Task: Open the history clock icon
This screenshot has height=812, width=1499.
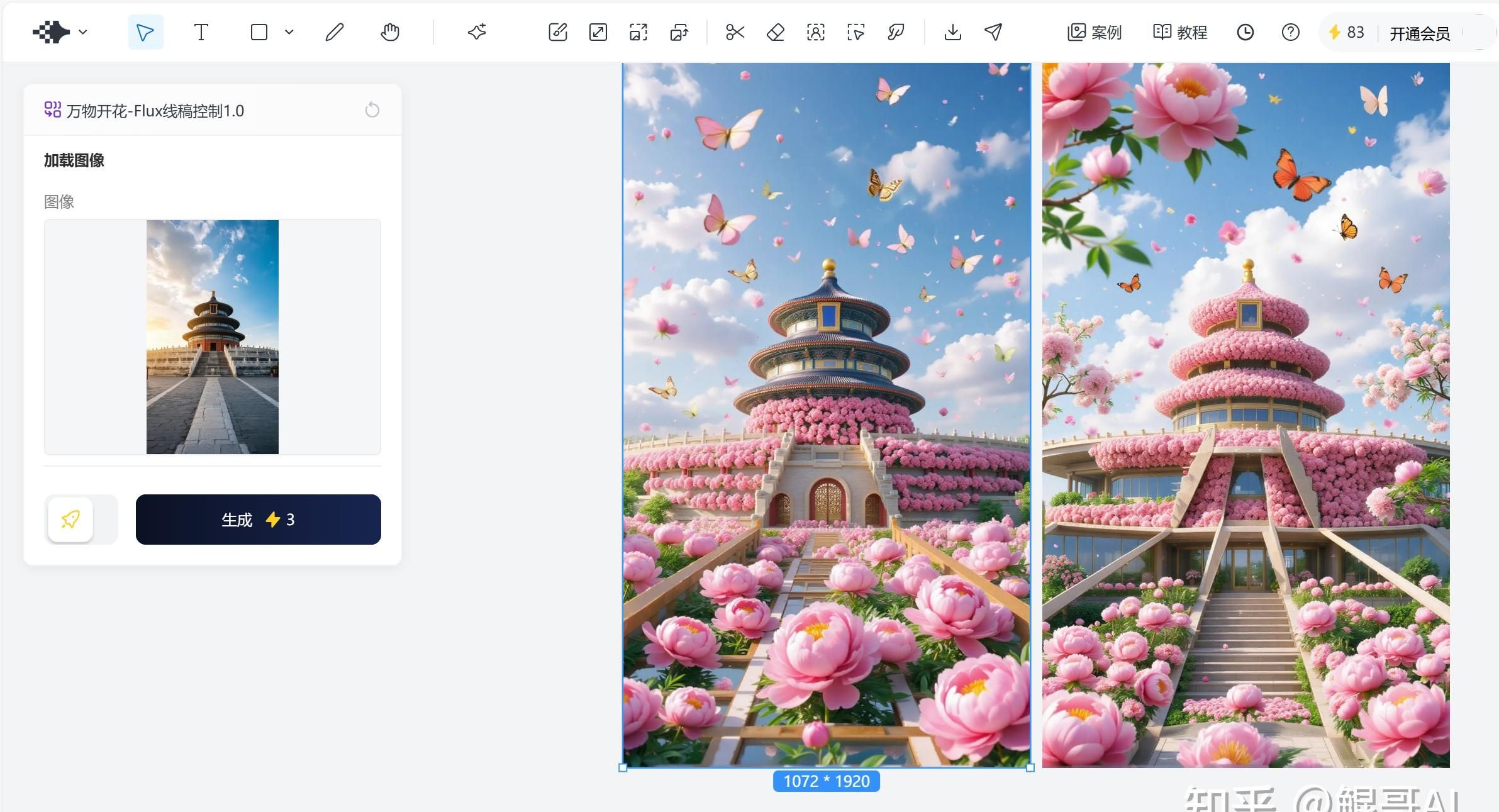Action: click(x=1245, y=32)
